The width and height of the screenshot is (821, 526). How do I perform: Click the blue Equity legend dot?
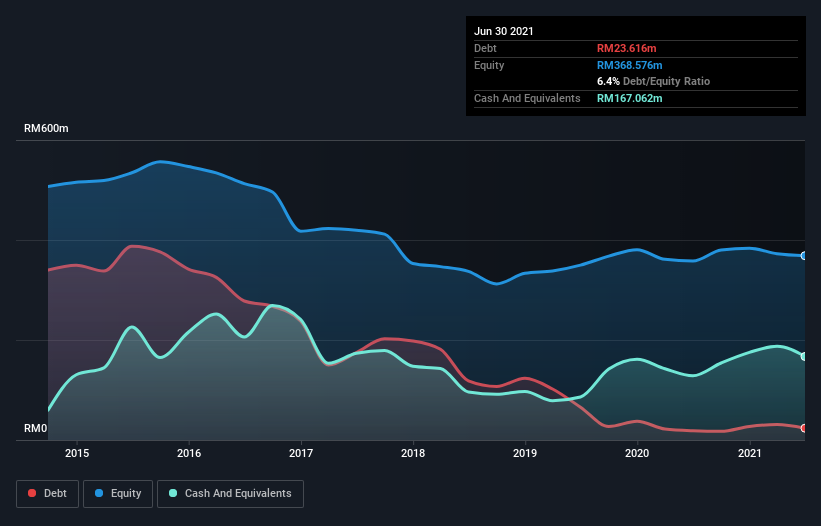coord(99,493)
